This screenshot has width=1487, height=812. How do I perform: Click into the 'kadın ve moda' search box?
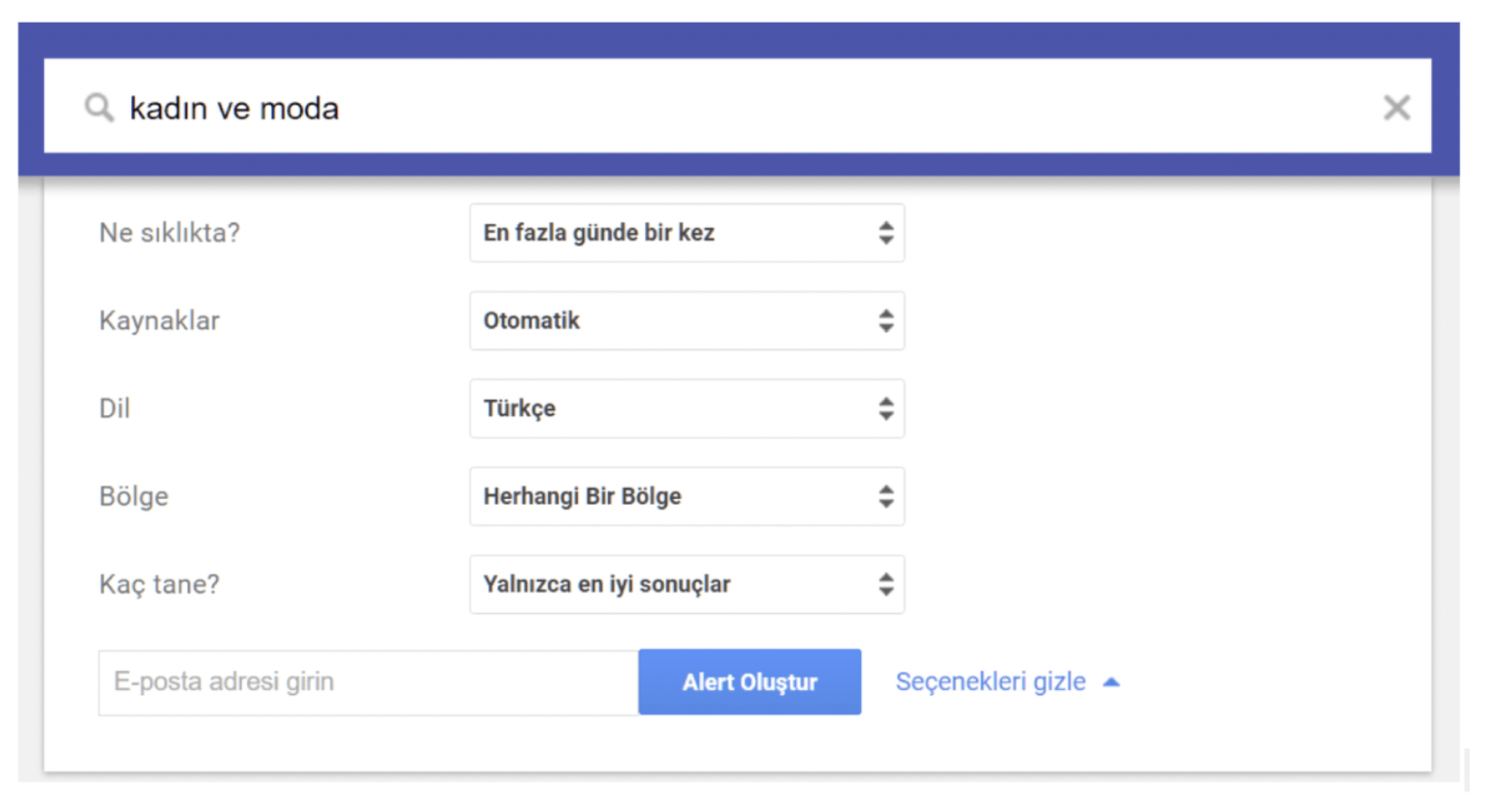(737, 107)
